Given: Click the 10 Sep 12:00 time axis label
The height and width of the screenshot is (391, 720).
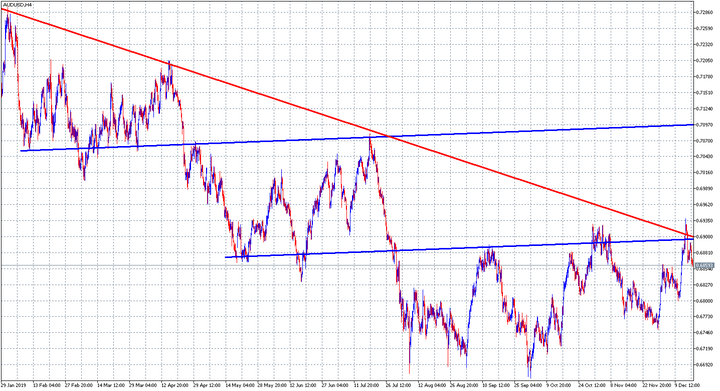Looking at the screenshot, I should click(495, 385).
